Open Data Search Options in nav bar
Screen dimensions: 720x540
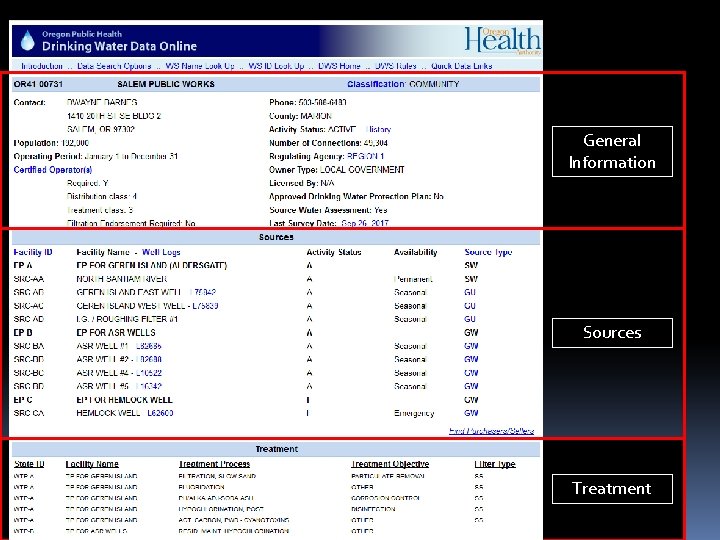pyautogui.click(x=114, y=66)
